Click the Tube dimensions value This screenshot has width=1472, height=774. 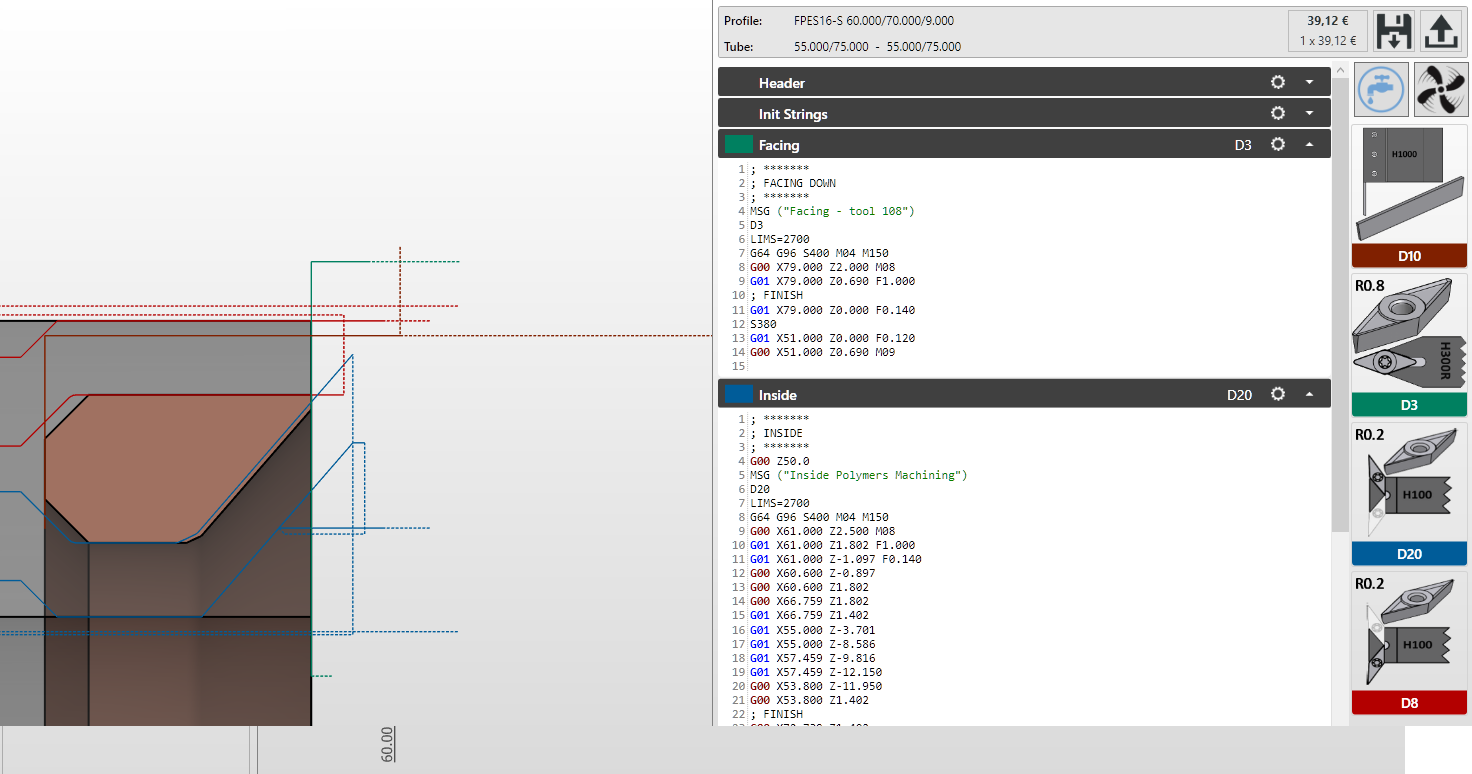[x=877, y=46]
